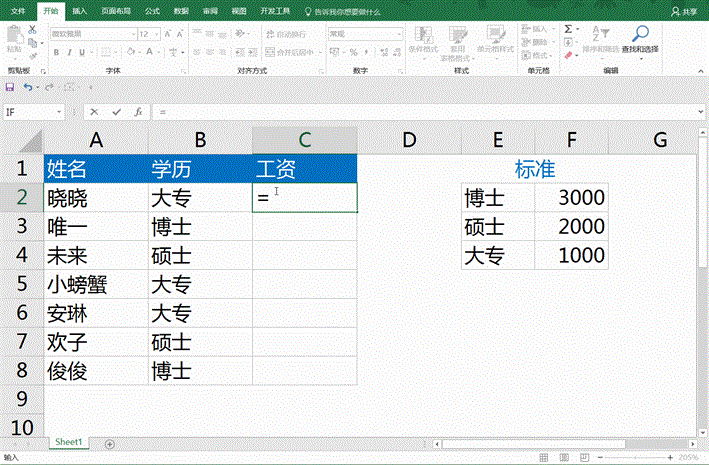
Task: Toggle Underline formatting
Action: pos(81,51)
